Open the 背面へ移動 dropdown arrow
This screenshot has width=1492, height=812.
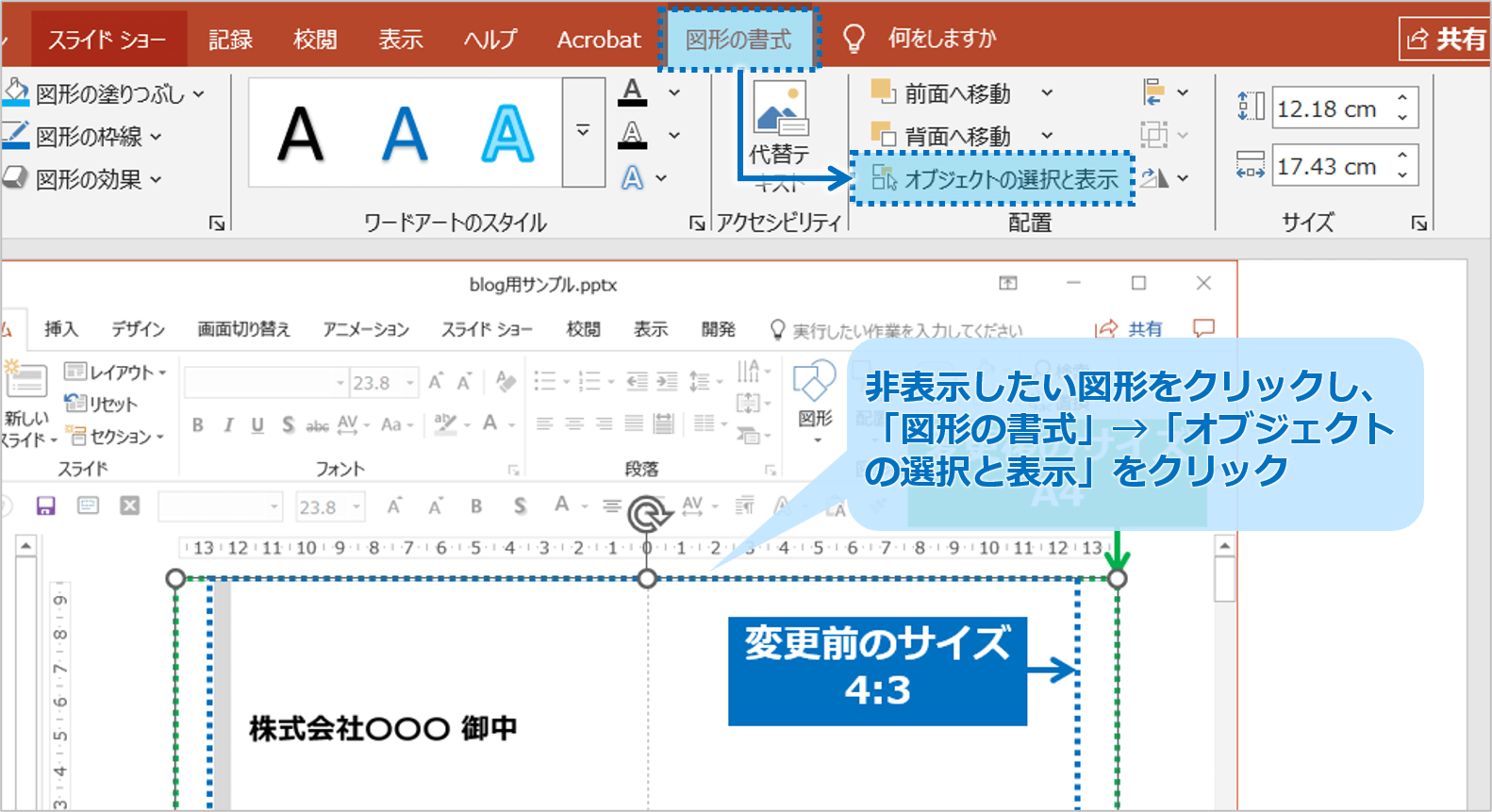[1047, 137]
